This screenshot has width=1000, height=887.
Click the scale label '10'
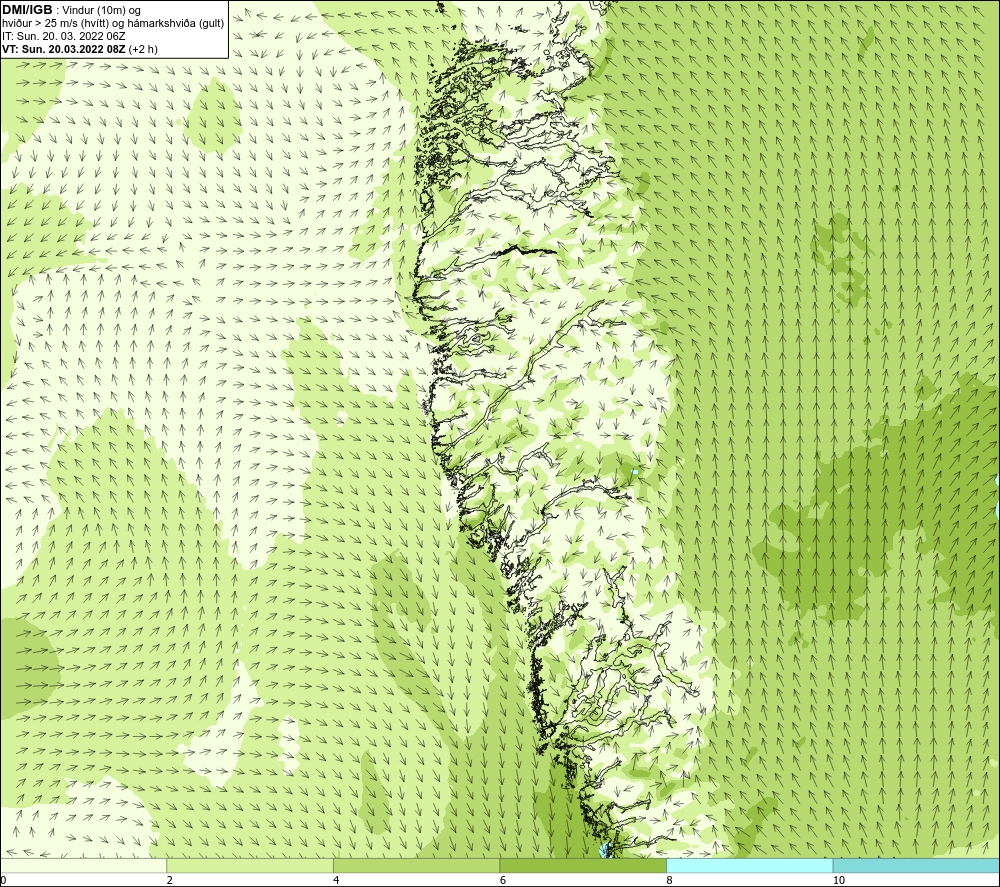839,881
